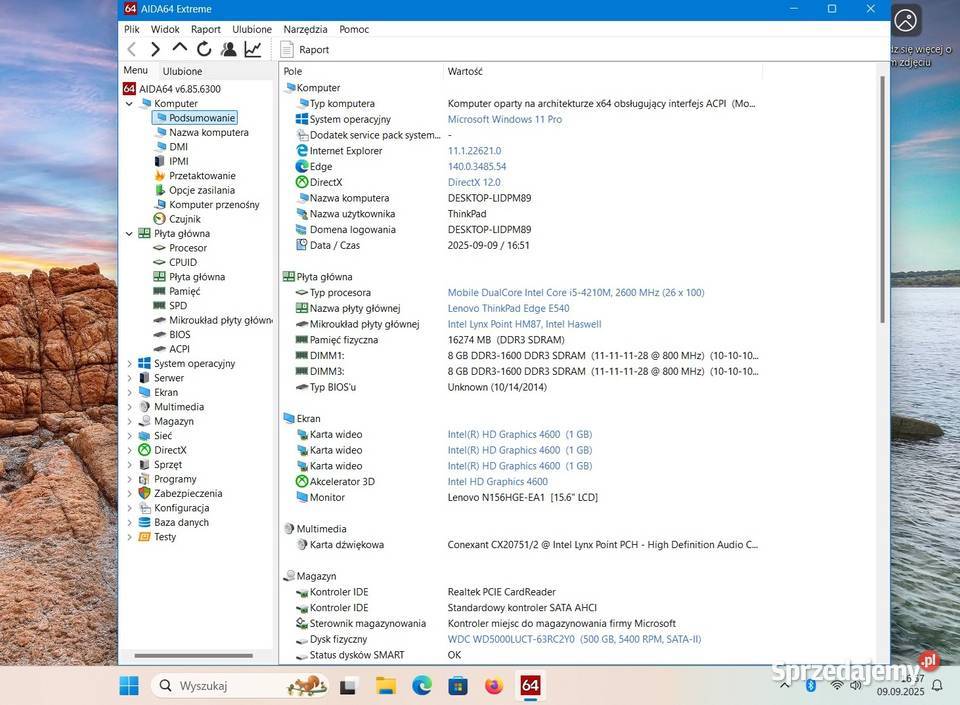Click the refresh icon in the toolbar
This screenshot has height=705, width=960.
[x=204, y=48]
